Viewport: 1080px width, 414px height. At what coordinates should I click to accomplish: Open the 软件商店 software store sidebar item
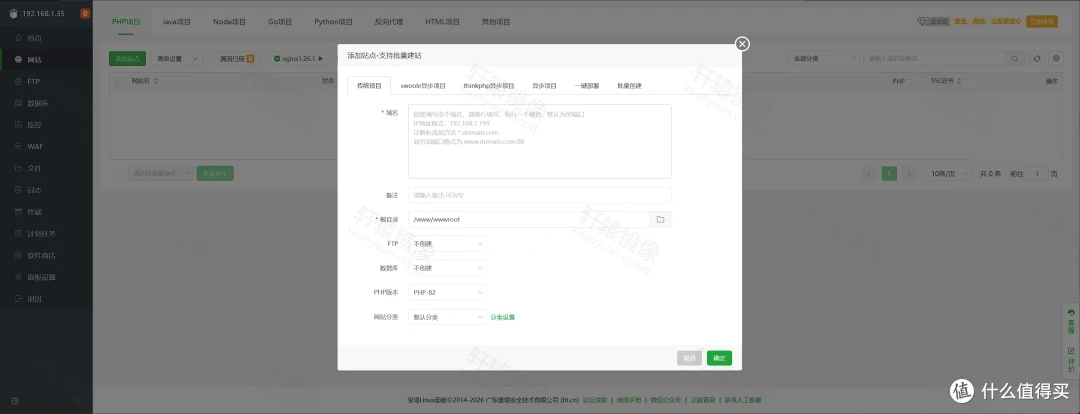coord(45,256)
